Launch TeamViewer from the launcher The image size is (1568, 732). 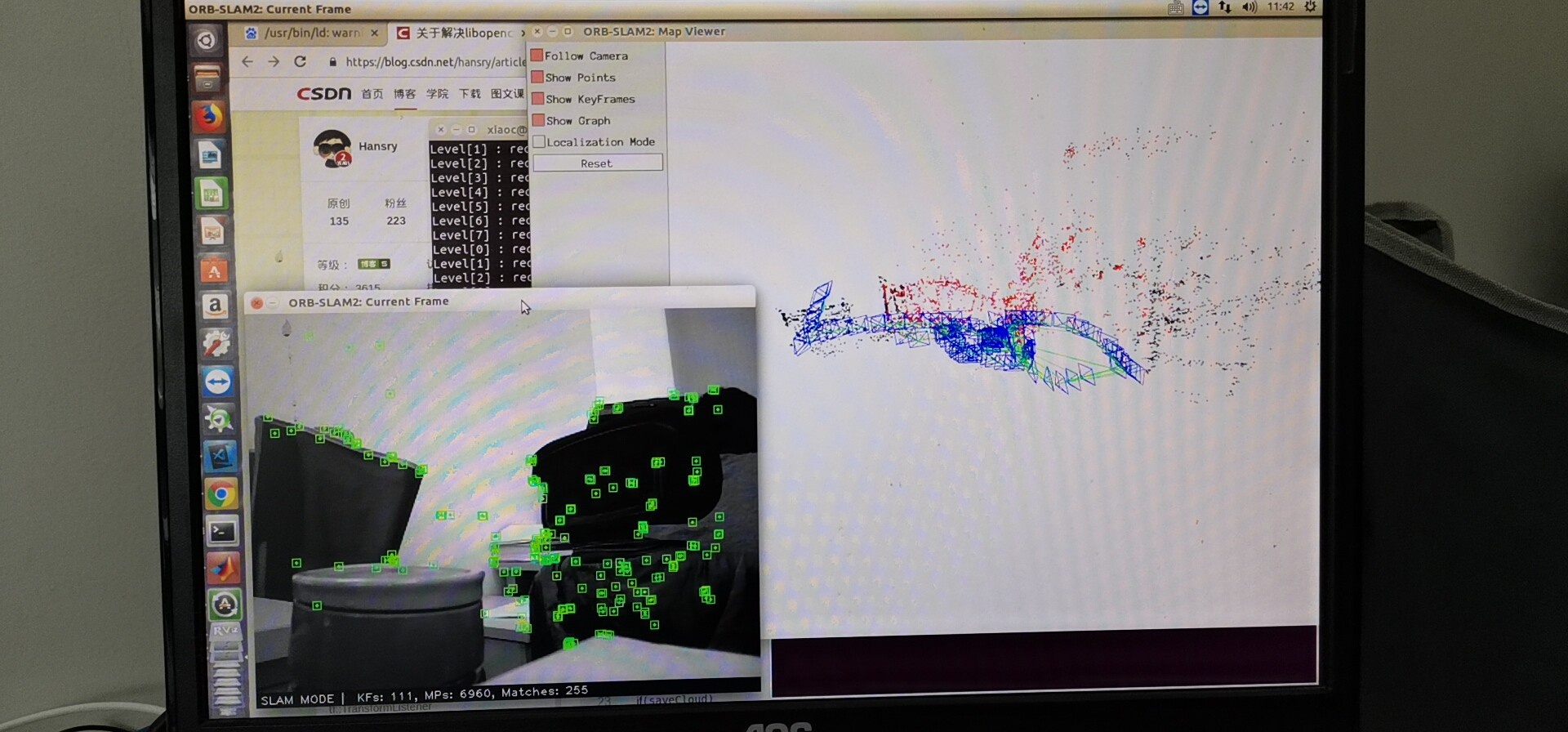[217, 382]
